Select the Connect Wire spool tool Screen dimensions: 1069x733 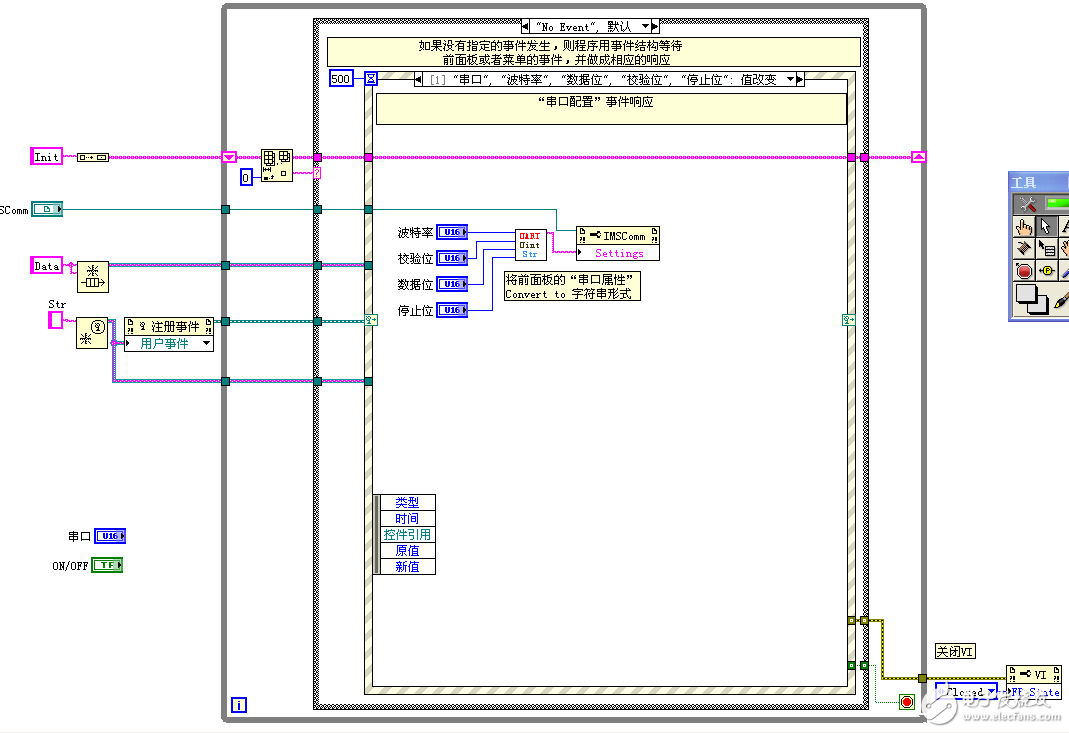coord(1024,248)
